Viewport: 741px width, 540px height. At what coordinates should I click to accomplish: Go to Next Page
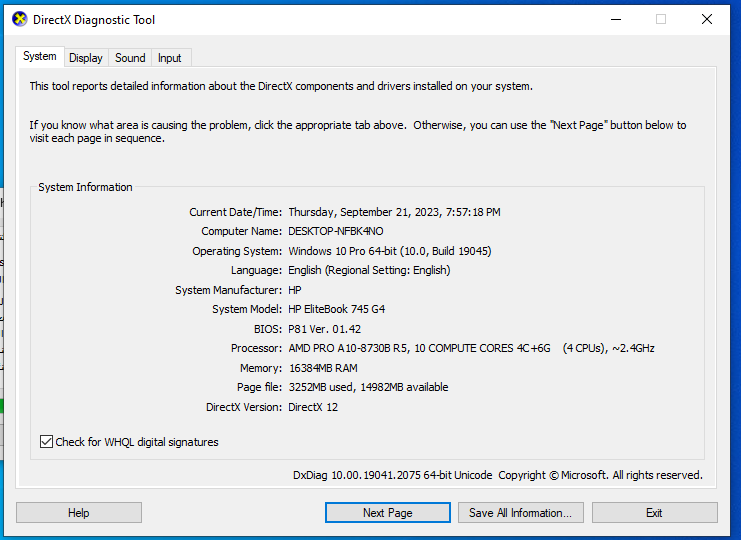tap(388, 513)
